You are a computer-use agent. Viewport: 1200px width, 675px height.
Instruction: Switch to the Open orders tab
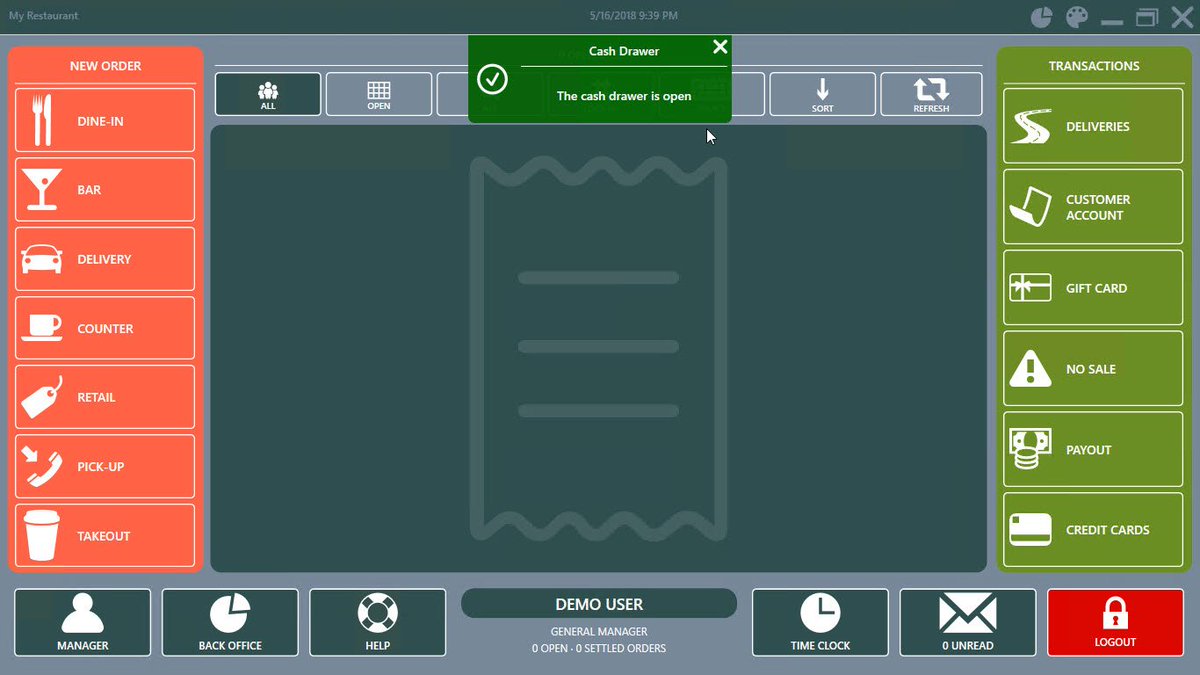(x=379, y=95)
